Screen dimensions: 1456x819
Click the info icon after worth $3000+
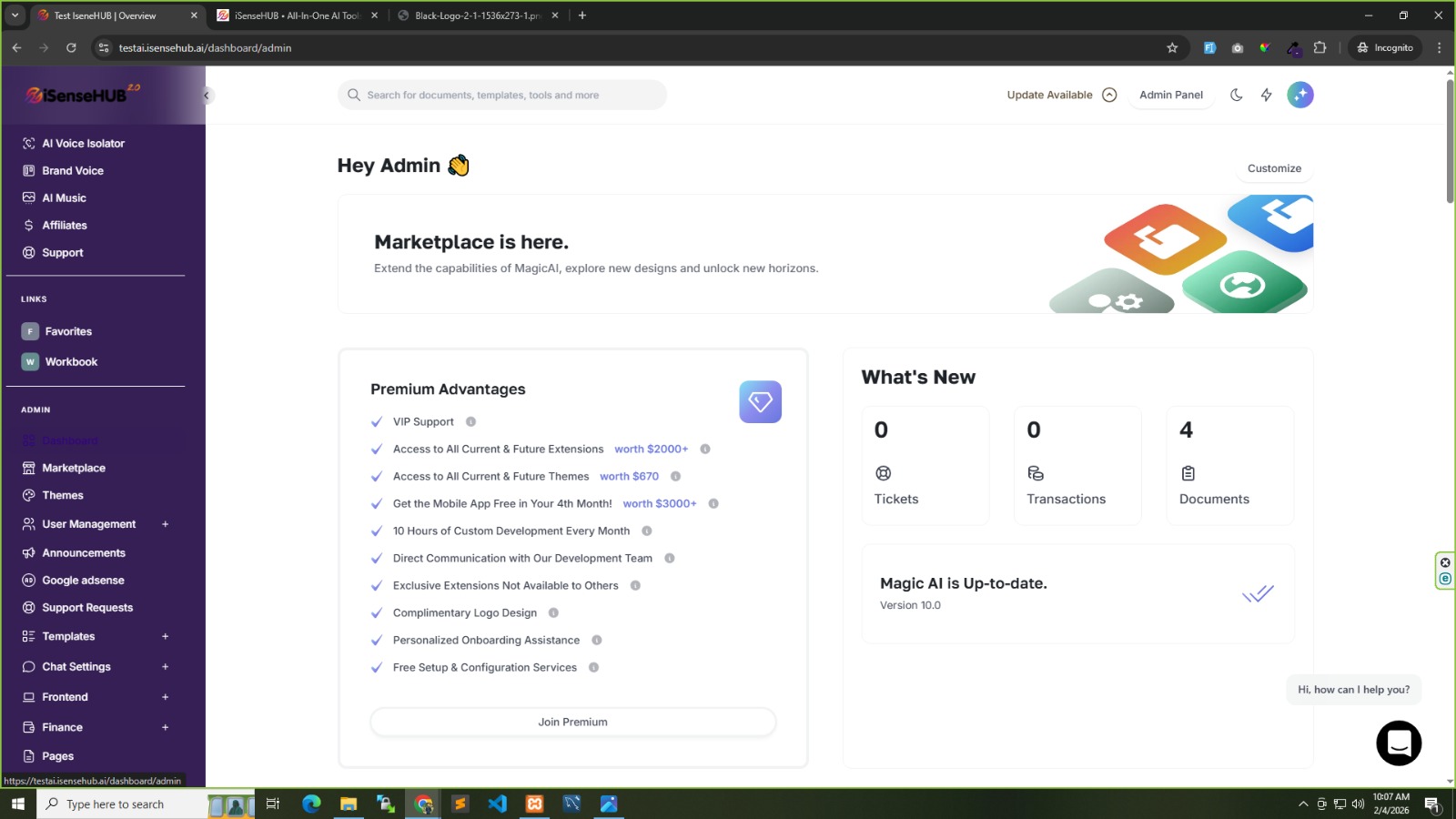pos(713,504)
